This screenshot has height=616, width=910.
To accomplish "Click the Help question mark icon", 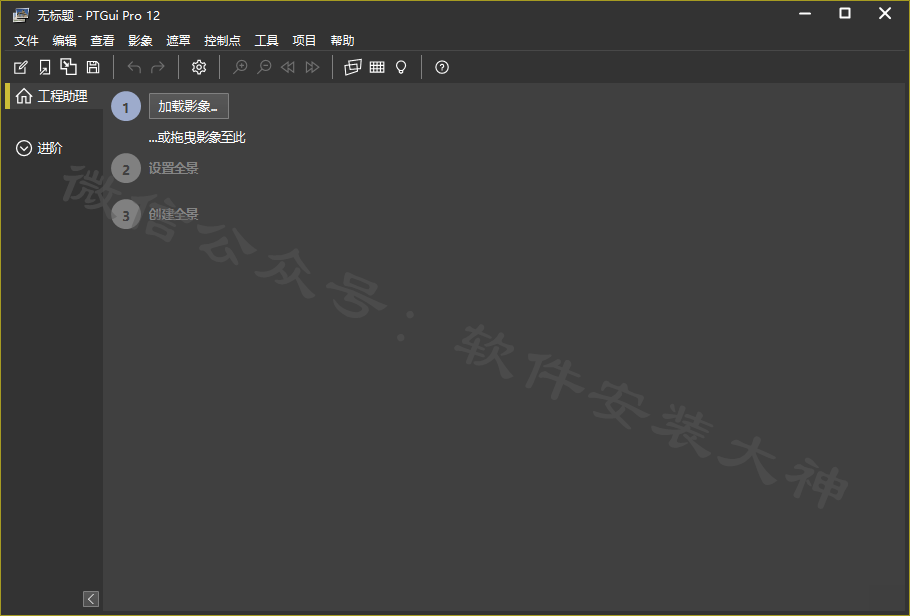I will click(442, 67).
